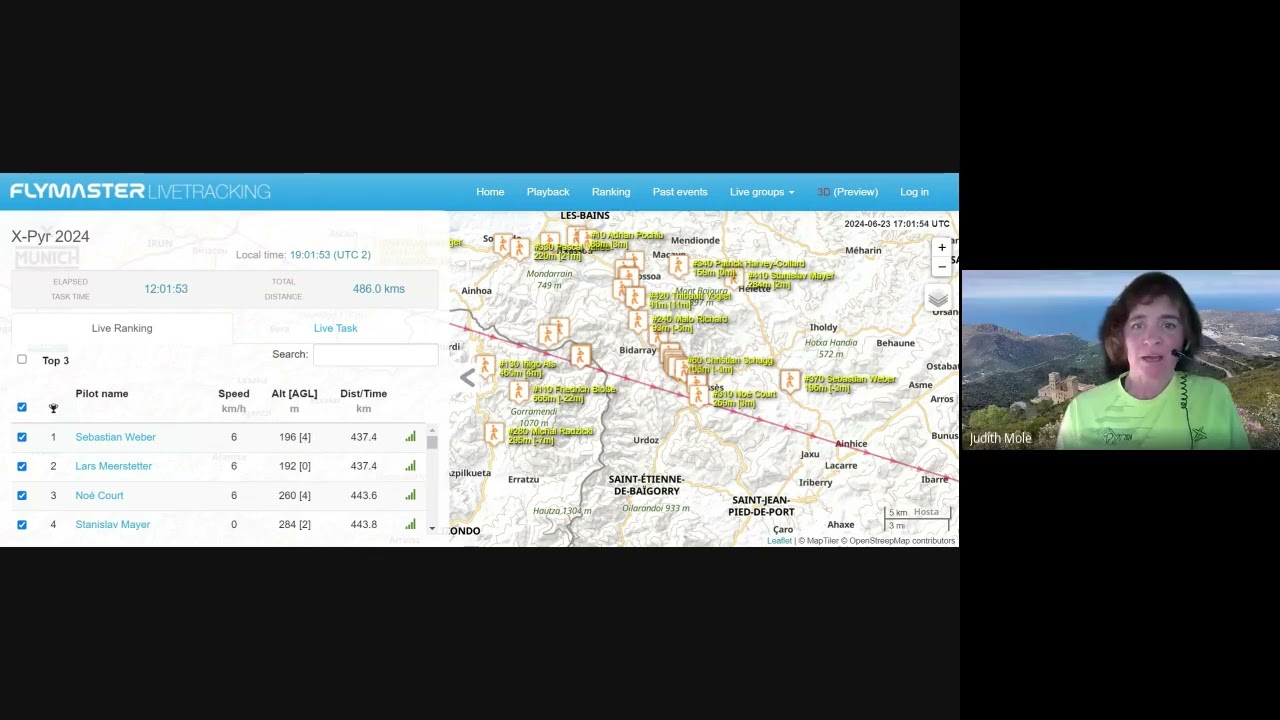Click the "Dist/Time" column header
Viewport: 1280px width, 720px height.
tap(363, 394)
